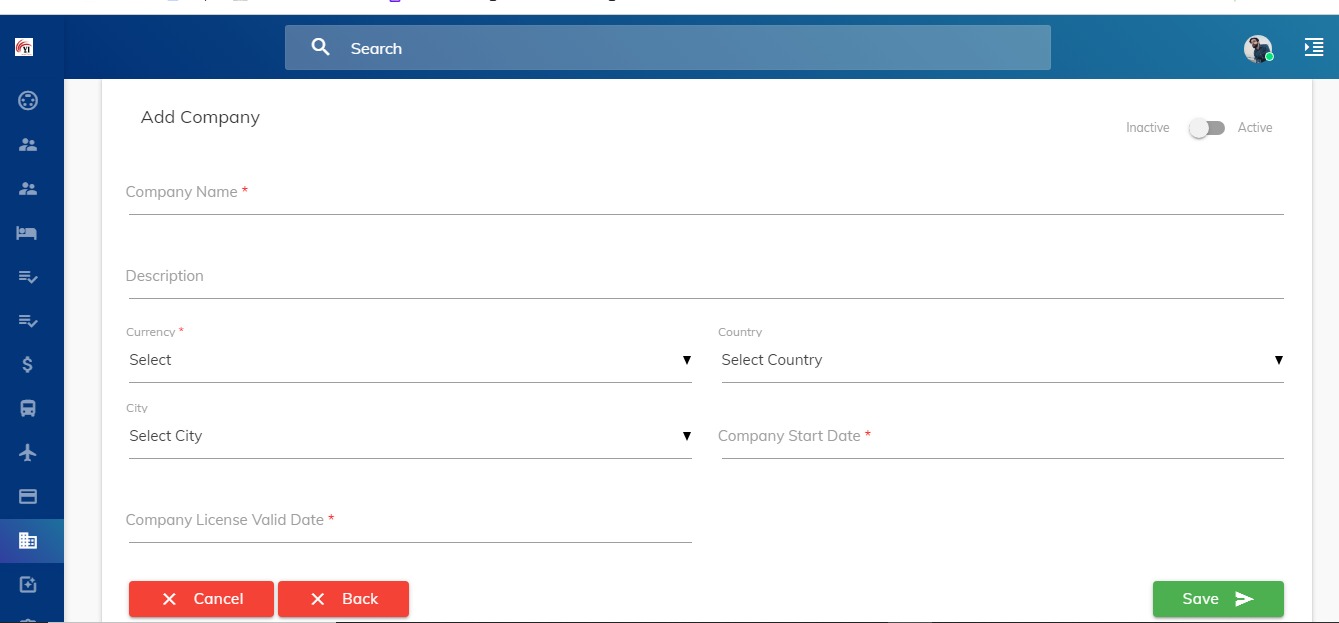Click the green Save button
This screenshot has width=1339, height=623.
(x=1217, y=599)
